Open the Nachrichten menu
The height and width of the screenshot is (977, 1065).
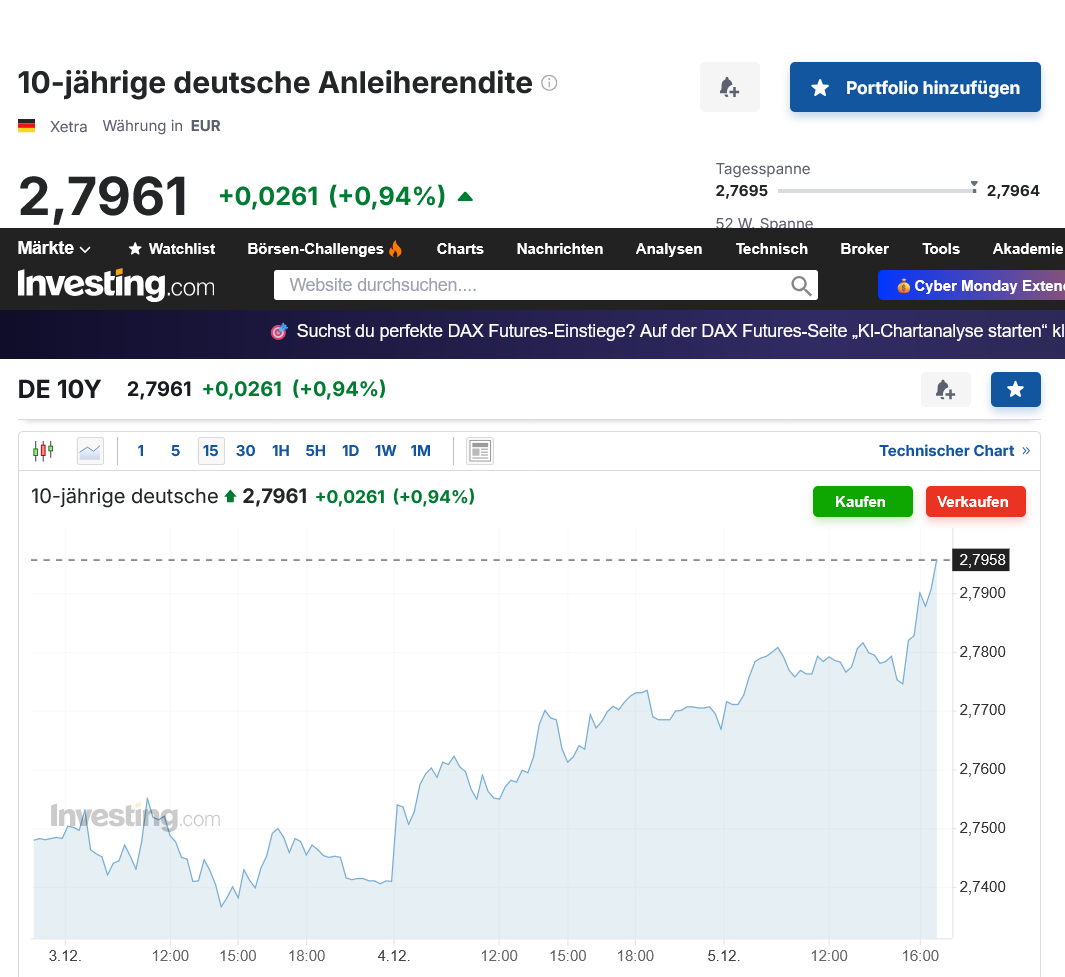click(560, 249)
